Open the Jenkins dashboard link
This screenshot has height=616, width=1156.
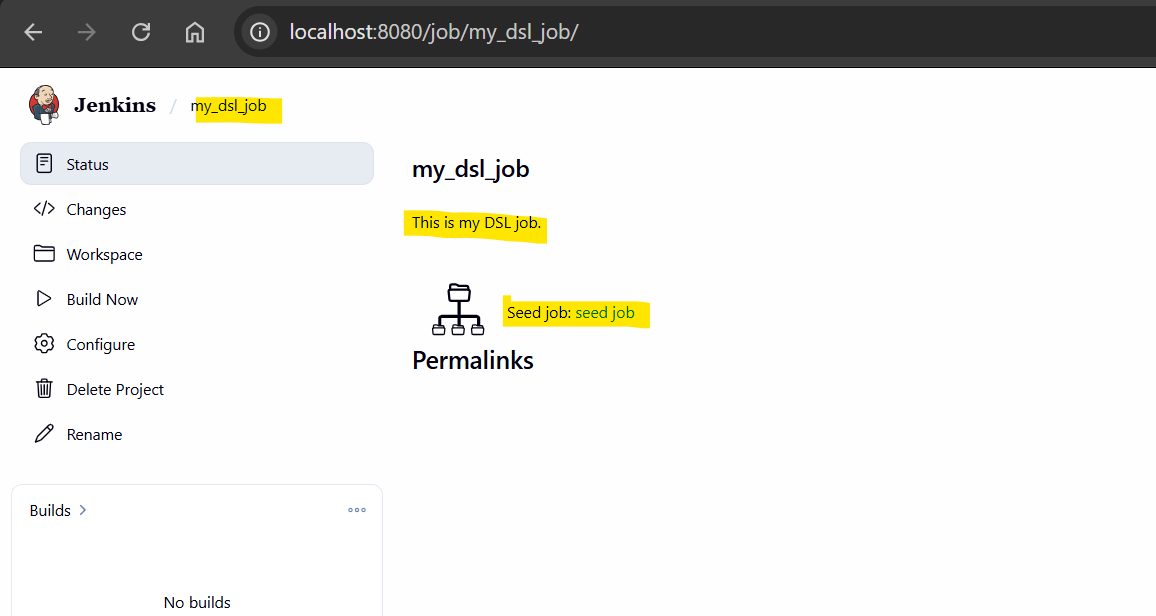click(x=115, y=105)
